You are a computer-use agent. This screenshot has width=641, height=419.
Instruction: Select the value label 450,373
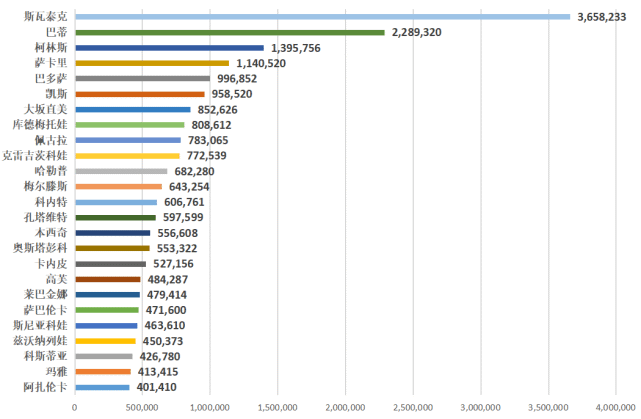163,341
